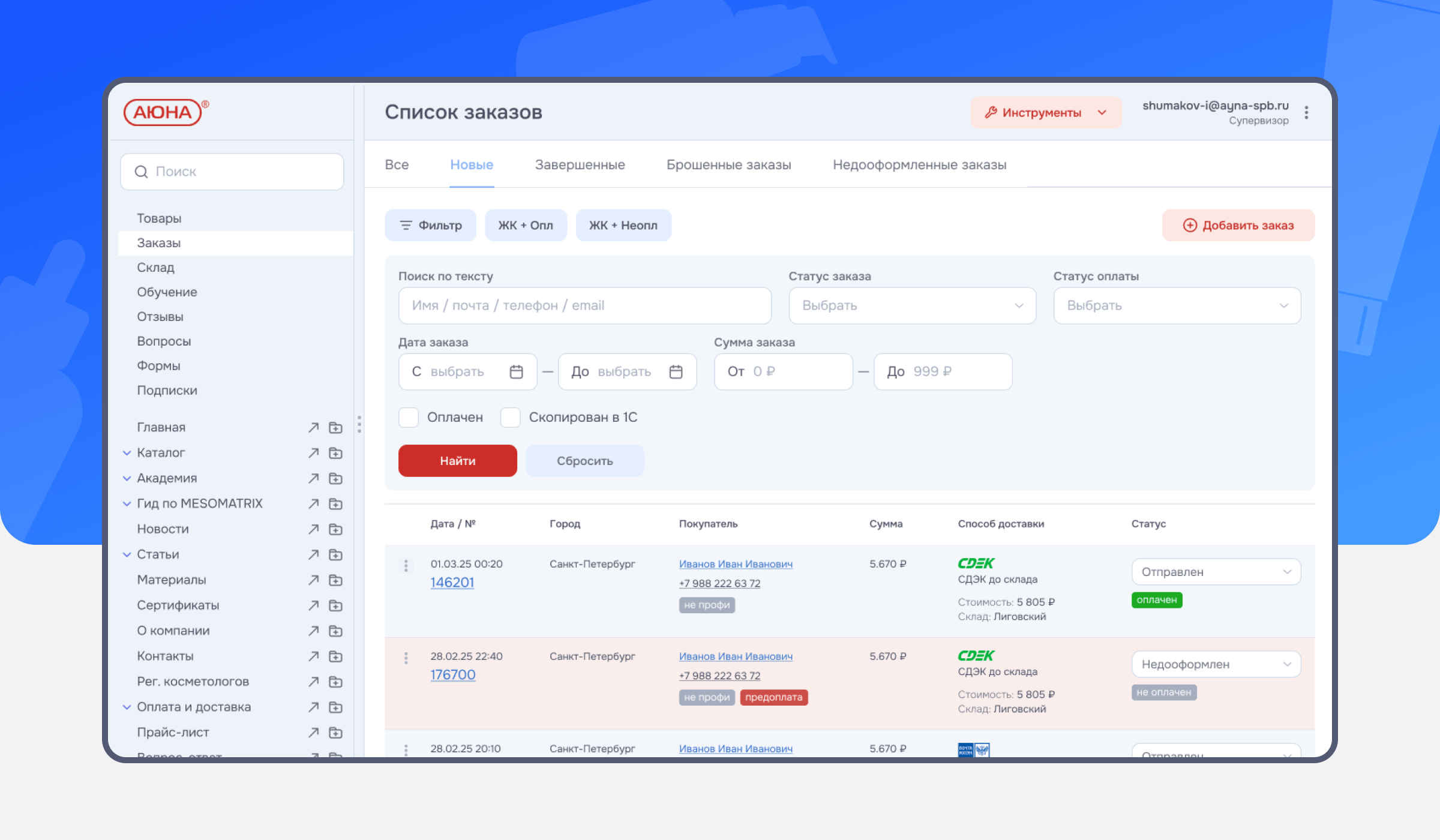The image size is (1440, 840).
Task: Click add-folder icon next to Каталог
Action: click(x=335, y=453)
